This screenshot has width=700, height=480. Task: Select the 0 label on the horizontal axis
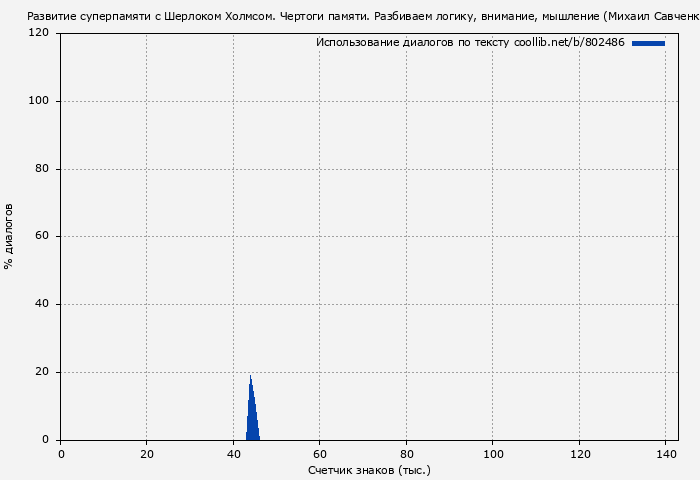pyautogui.click(x=61, y=454)
